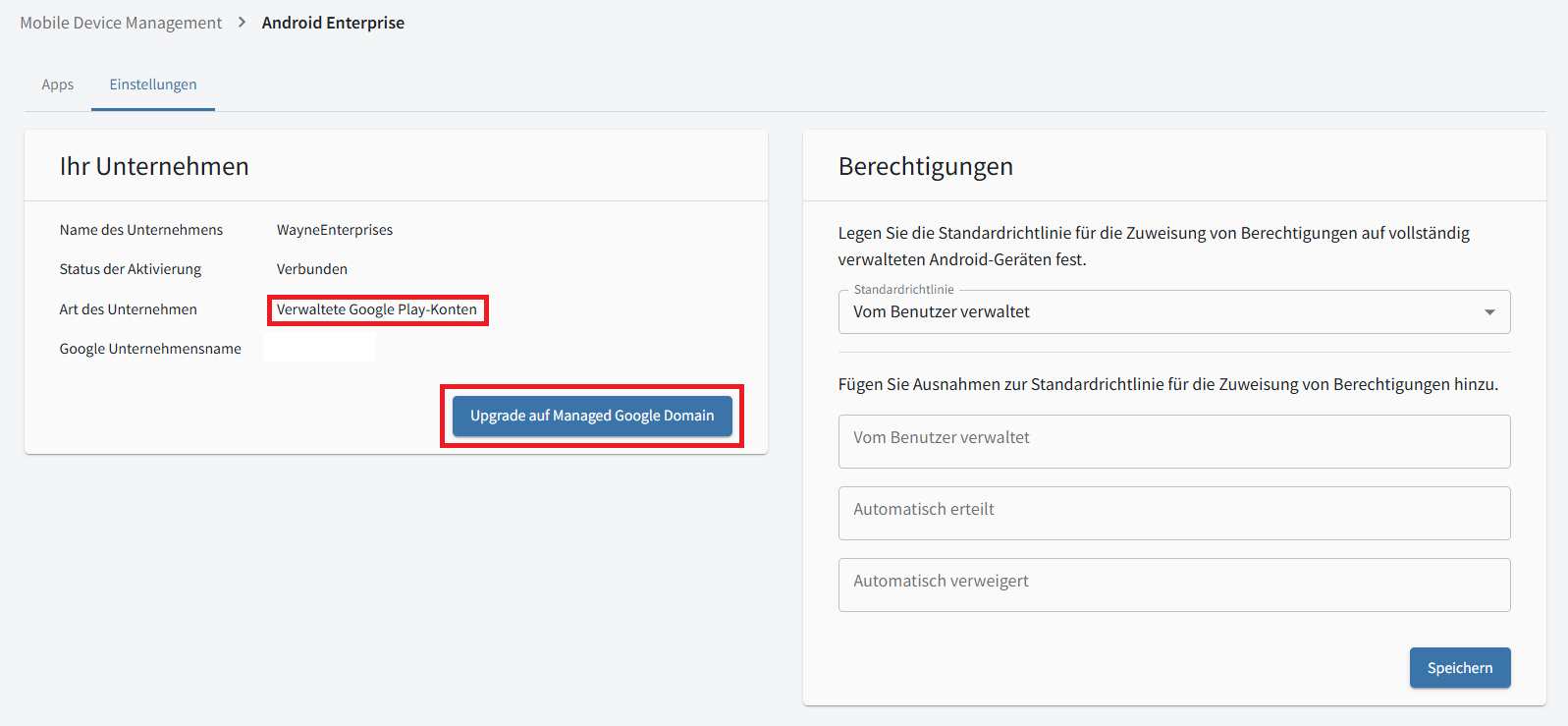Open the Apps tab
The width and height of the screenshot is (1568, 726).
tap(58, 84)
